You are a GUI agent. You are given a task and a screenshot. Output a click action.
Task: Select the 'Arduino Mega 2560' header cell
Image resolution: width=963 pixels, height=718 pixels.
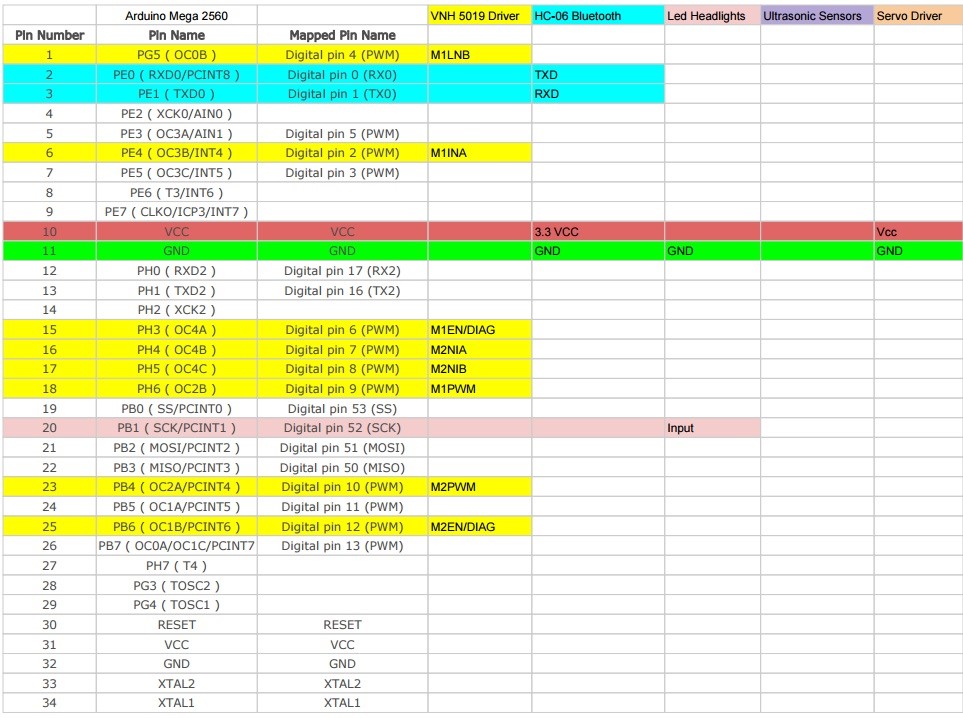[x=176, y=16]
